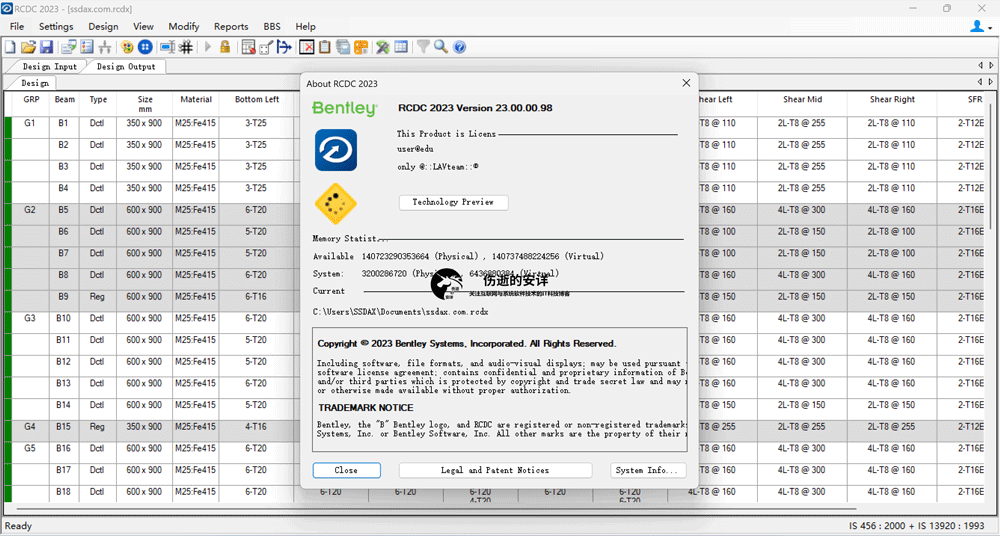The width and height of the screenshot is (1000, 536).
Task: Open the File menu
Action: pyautogui.click(x=17, y=26)
